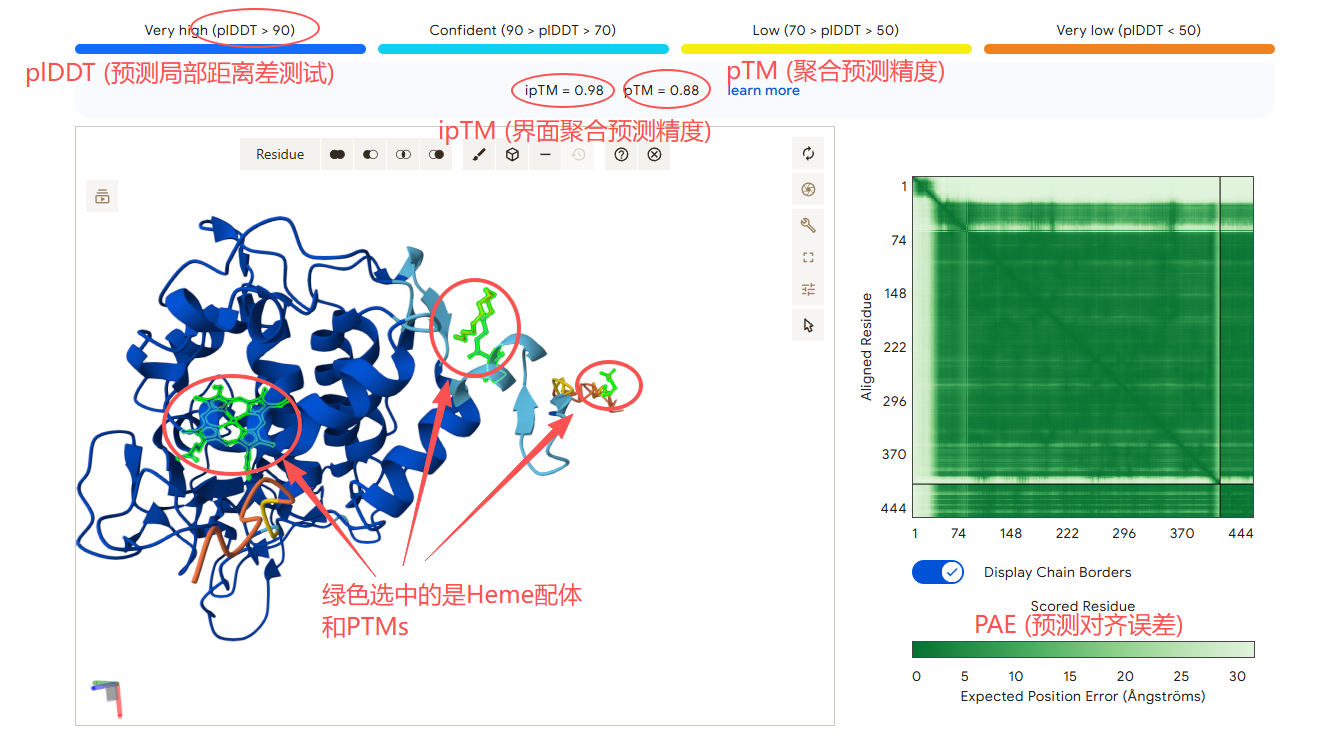
Task: Click the set selection icon
Action: 436,155
